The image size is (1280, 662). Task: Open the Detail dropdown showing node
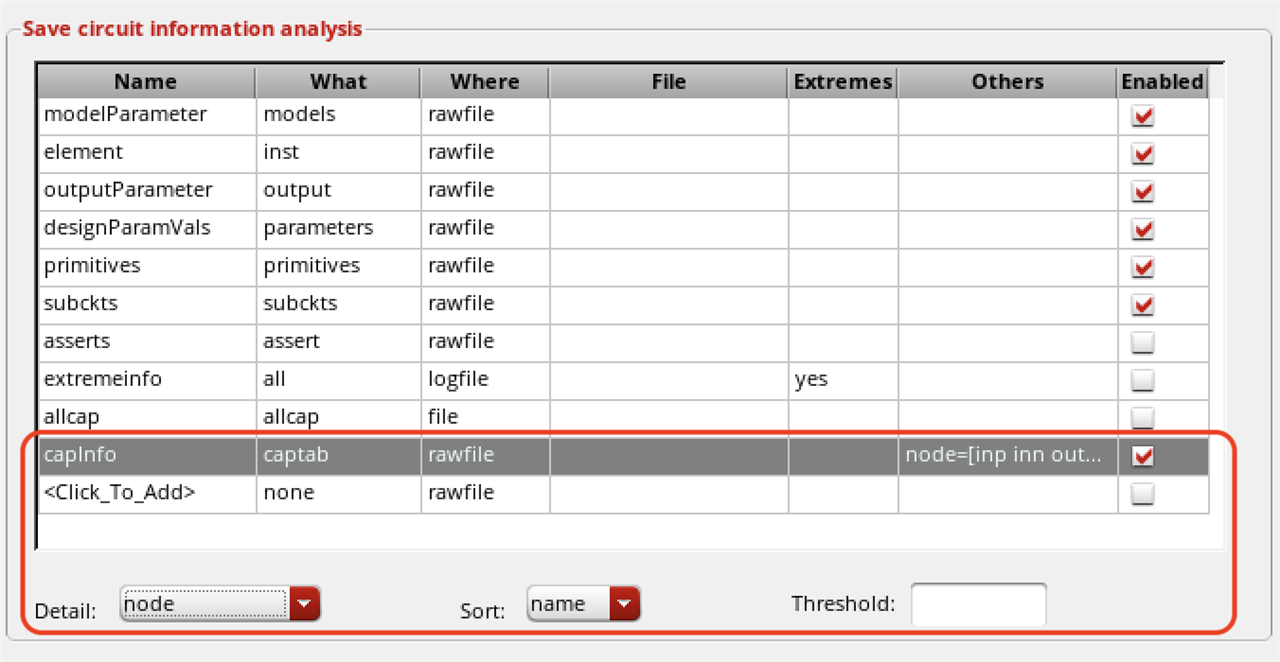(x=220, y=604)
